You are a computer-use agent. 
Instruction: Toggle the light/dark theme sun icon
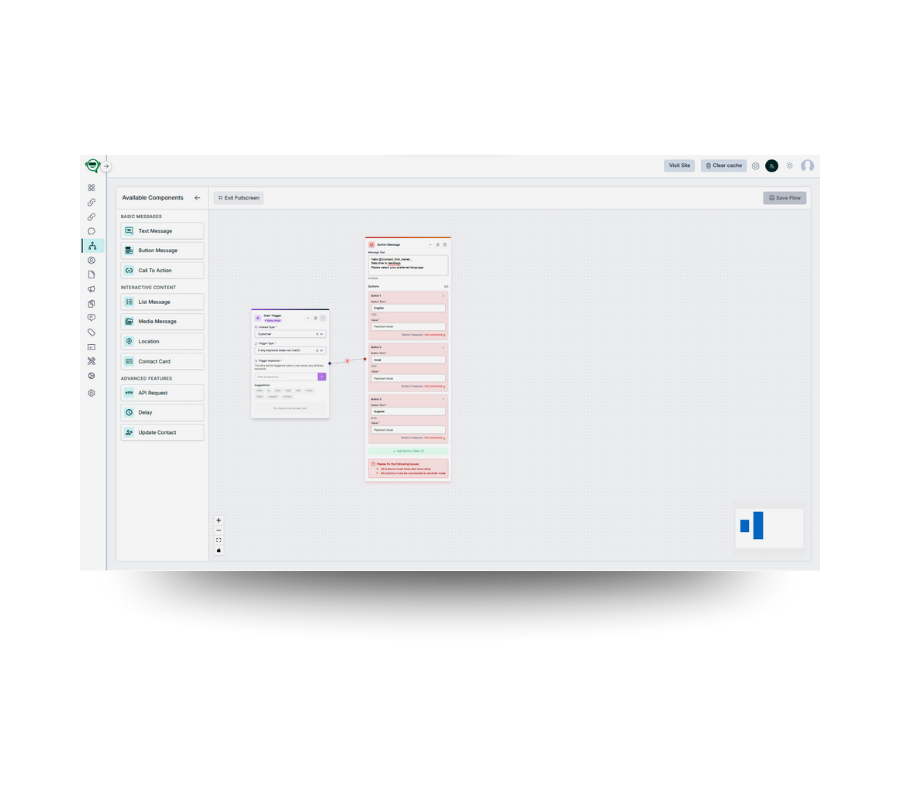(x=789, y=166)
